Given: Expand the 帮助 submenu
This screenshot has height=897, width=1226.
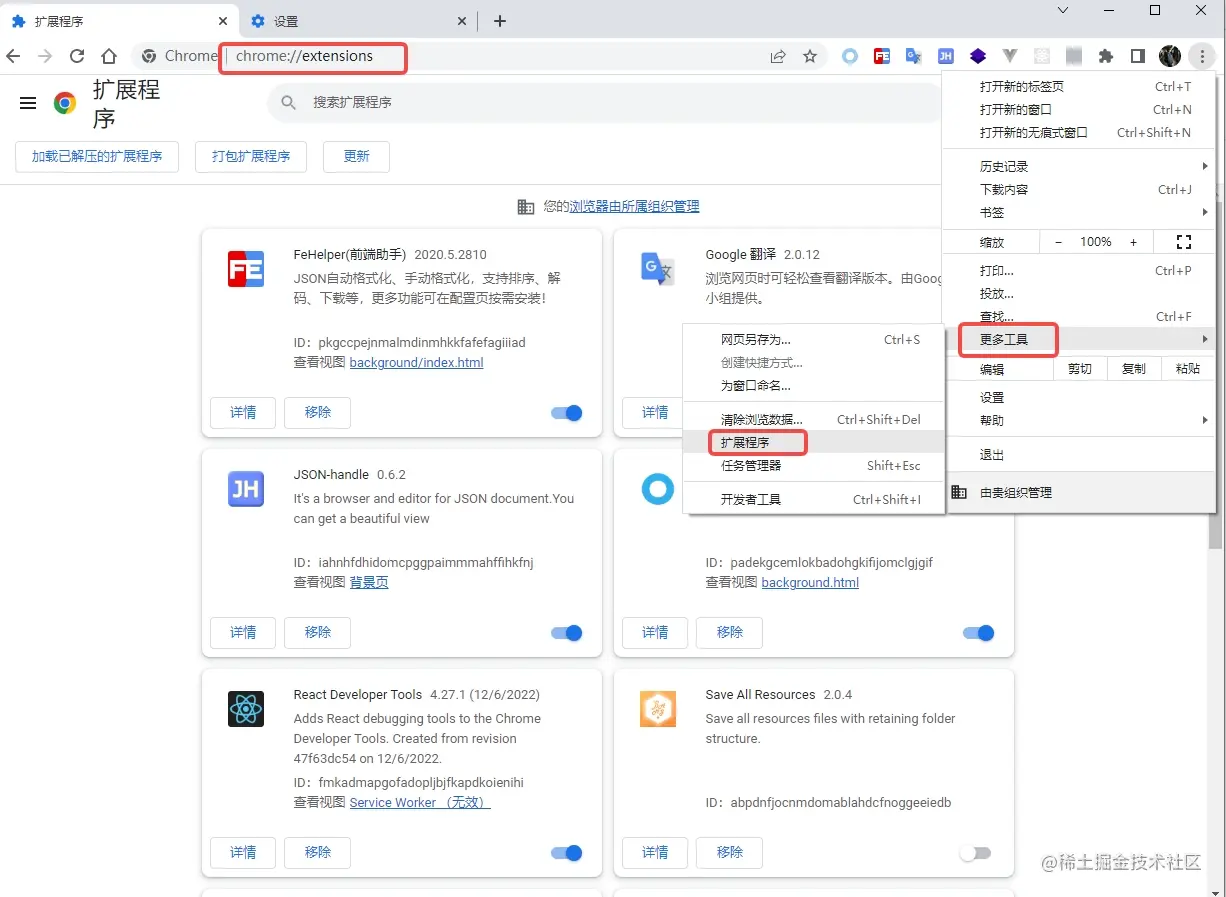Looking at the screenshot, I should tap(1080, 420).
